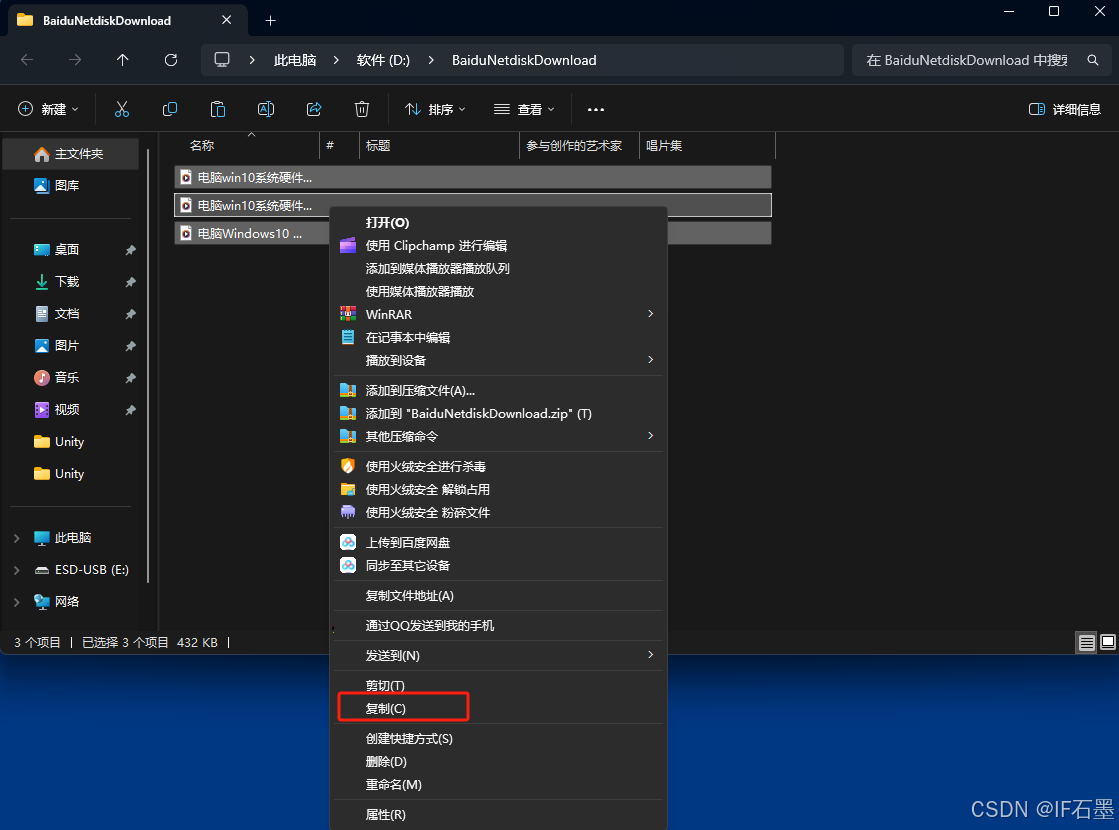The image size is (1119, 830).
Task: Expand ESD-USB (E:) tree node
Action: pos(16,570)
